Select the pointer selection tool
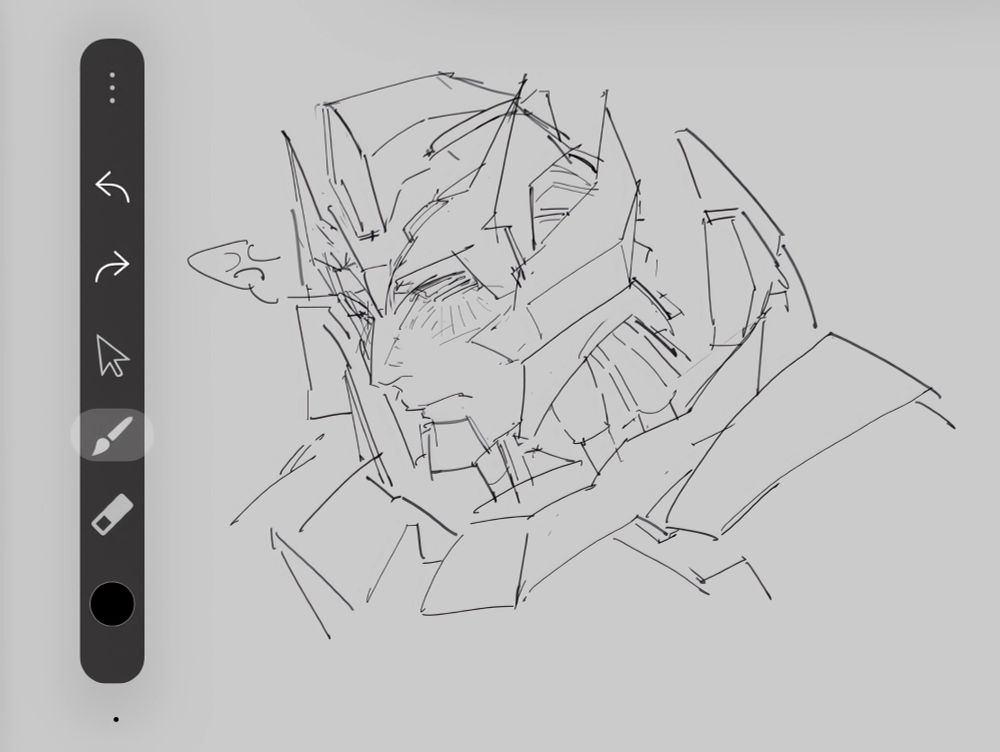This screenshot has width=1000, height=752. [x=112, y=355]
